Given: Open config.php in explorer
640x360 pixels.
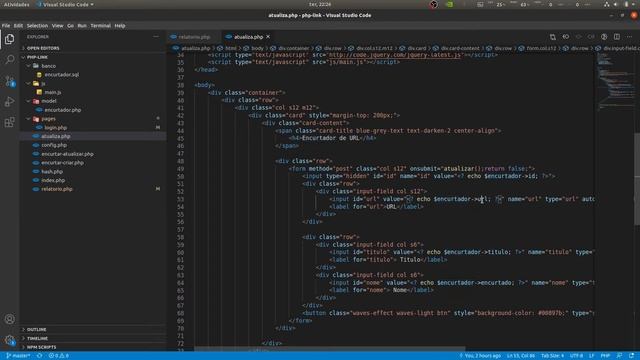Looking at the screenshot, I should point(54,145).
